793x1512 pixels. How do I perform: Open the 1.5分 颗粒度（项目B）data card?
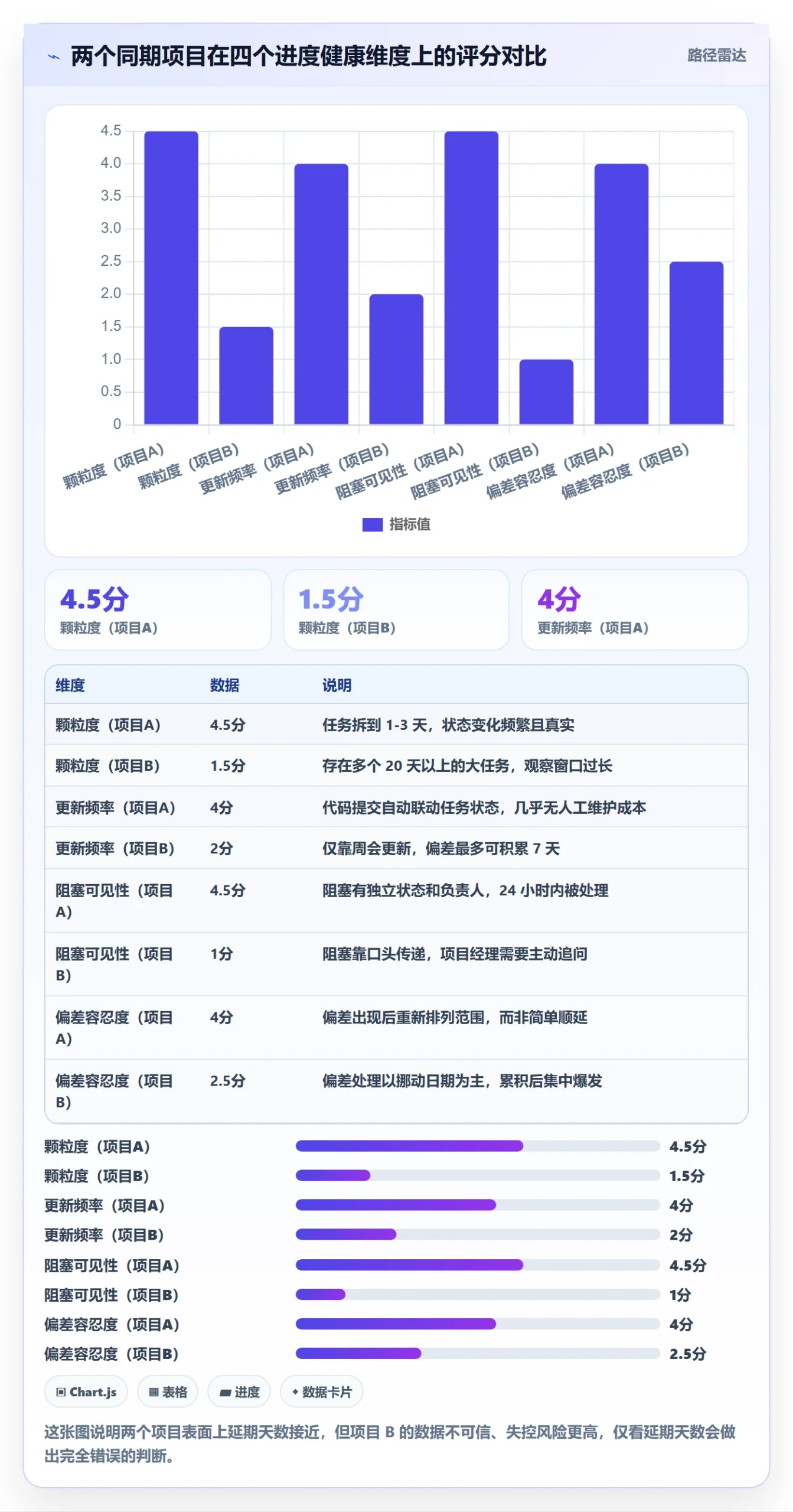(396, 610)
